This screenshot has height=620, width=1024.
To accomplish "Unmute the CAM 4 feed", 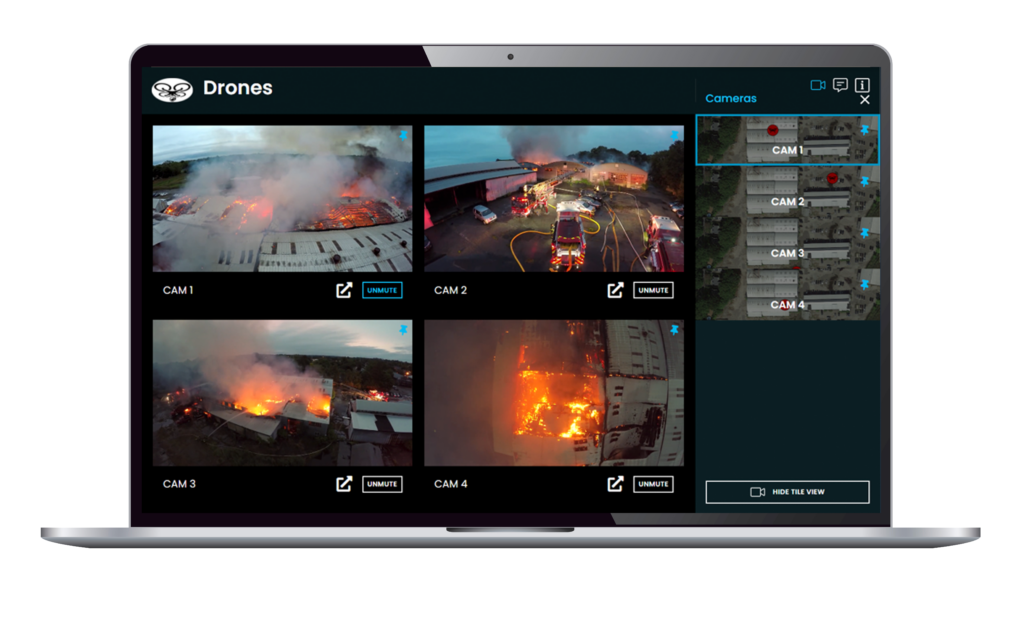I will 653,484.
